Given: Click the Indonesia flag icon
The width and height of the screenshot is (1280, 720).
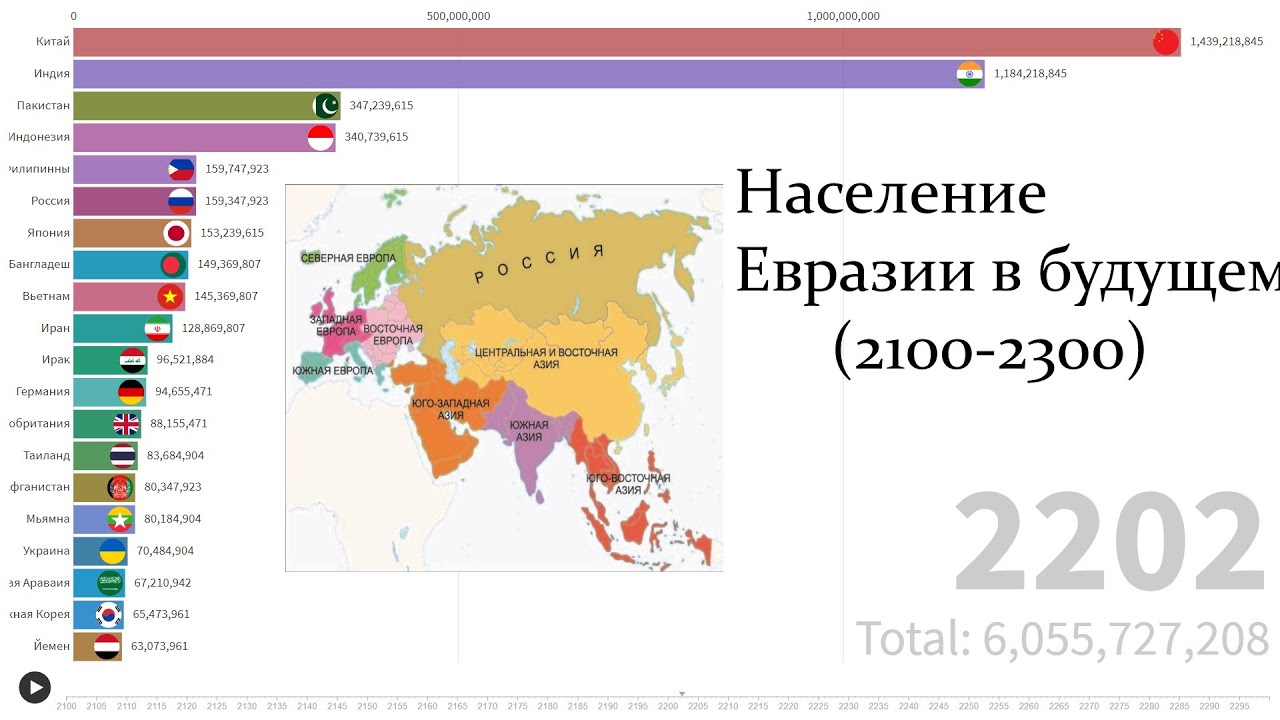Looking at the screenshot, I should tap(321, 137).
